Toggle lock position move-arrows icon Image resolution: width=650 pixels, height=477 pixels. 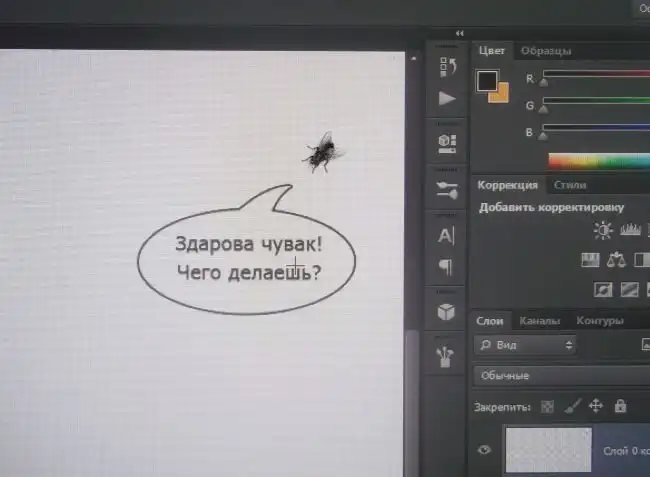596,406
